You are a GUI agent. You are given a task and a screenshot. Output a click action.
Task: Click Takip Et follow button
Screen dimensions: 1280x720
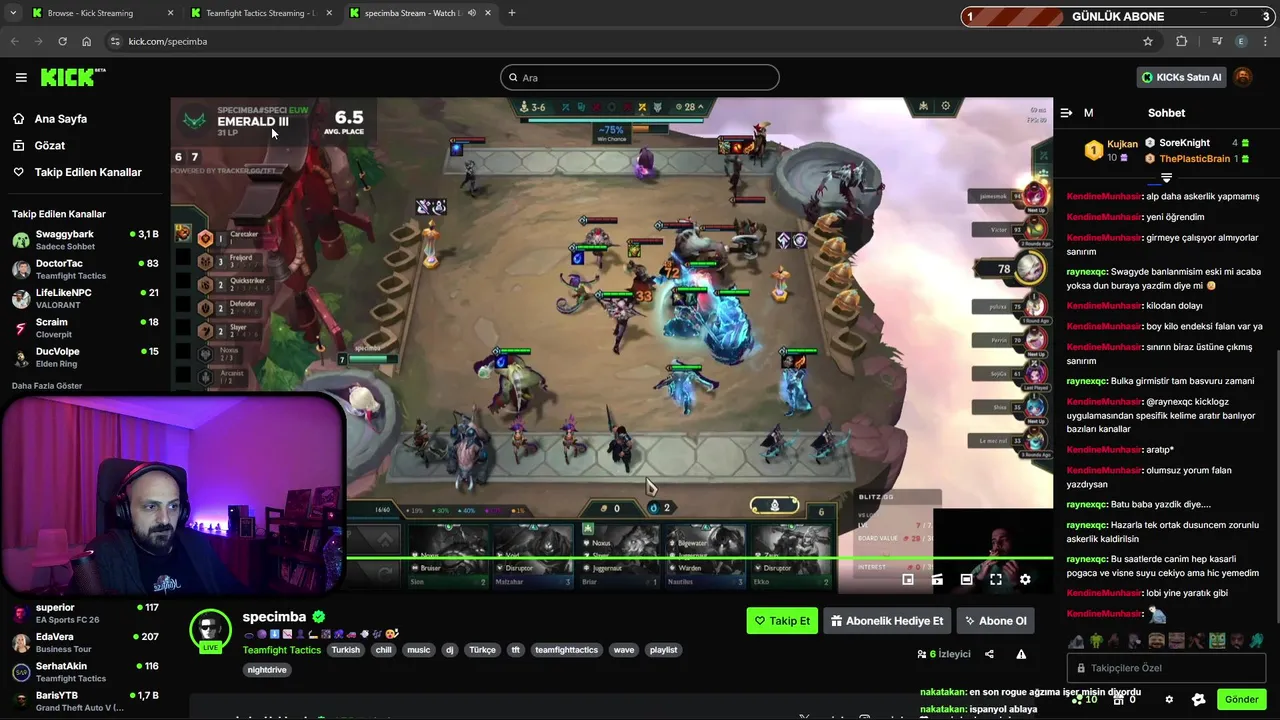(x=782, y=621)
